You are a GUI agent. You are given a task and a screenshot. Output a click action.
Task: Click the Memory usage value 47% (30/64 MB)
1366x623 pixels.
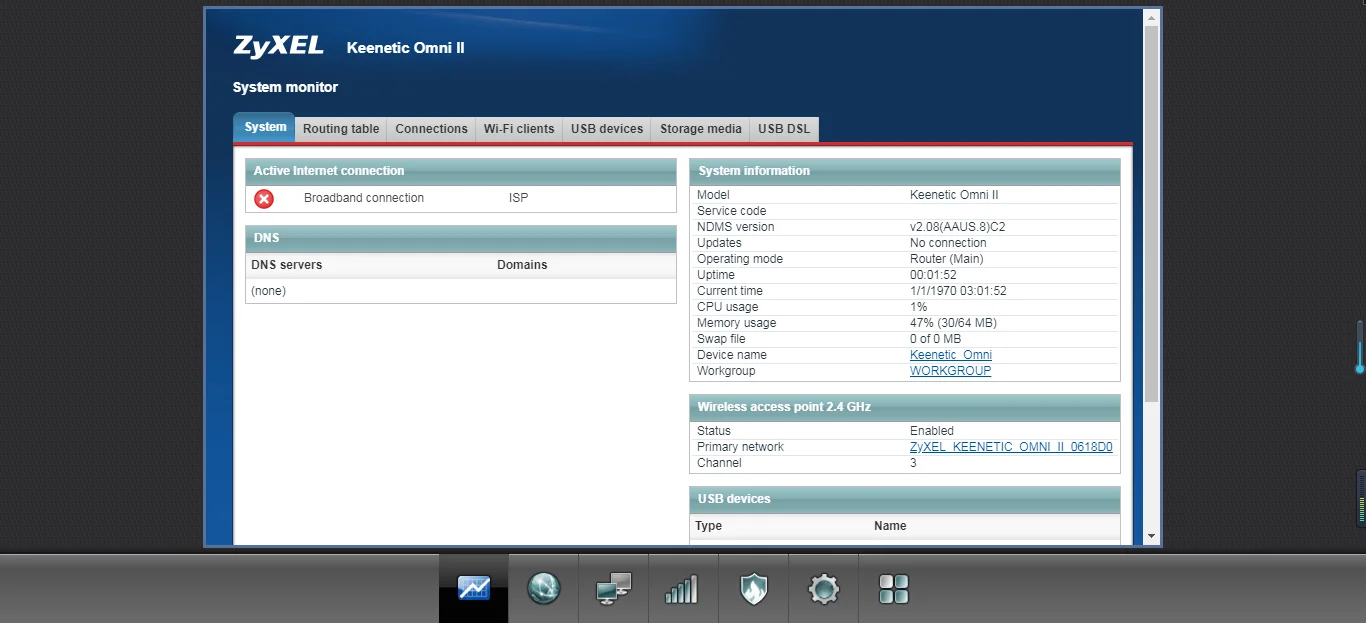click(x=953, y=323)
